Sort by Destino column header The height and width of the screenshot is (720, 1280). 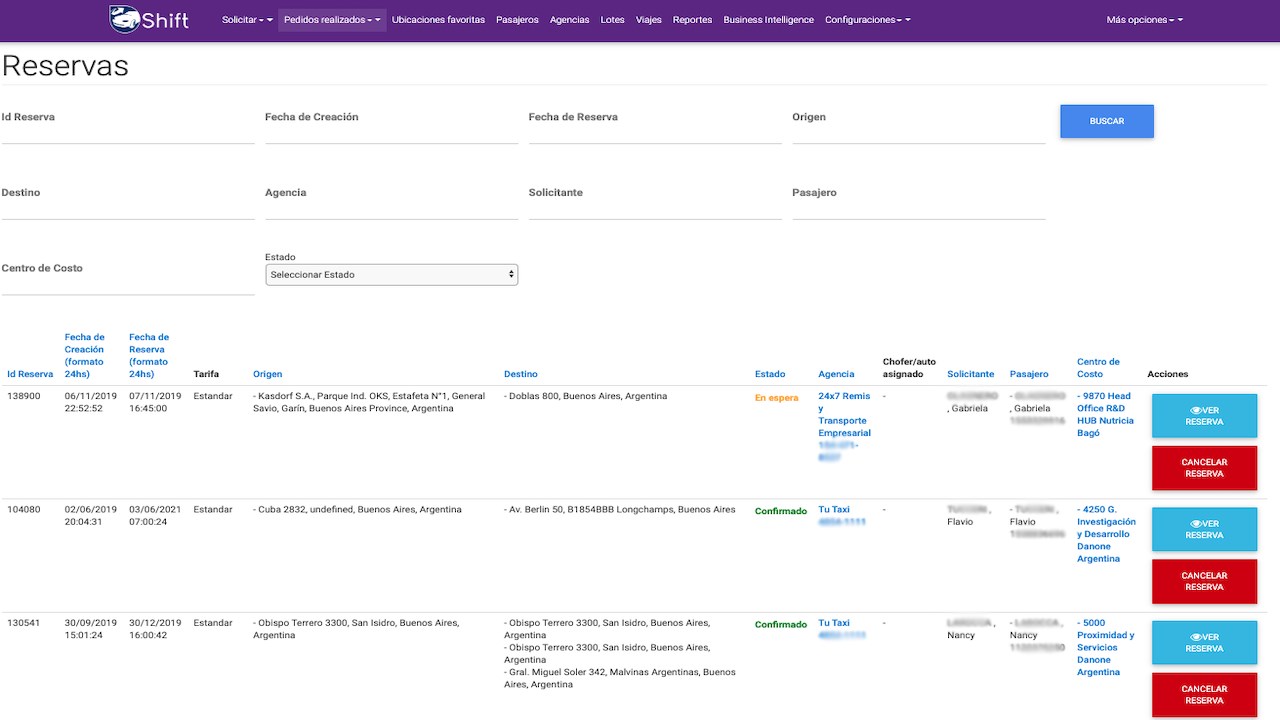(521, 374)
